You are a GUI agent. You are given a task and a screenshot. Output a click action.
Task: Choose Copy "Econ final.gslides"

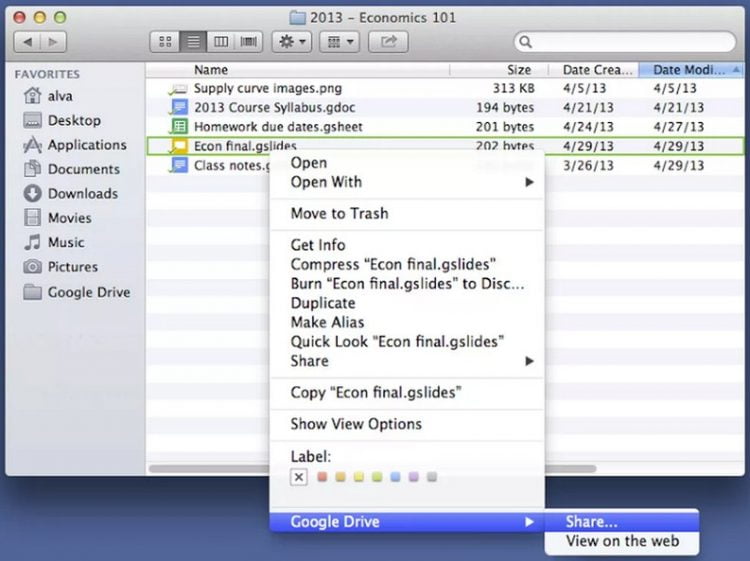(x=407, y=393)
